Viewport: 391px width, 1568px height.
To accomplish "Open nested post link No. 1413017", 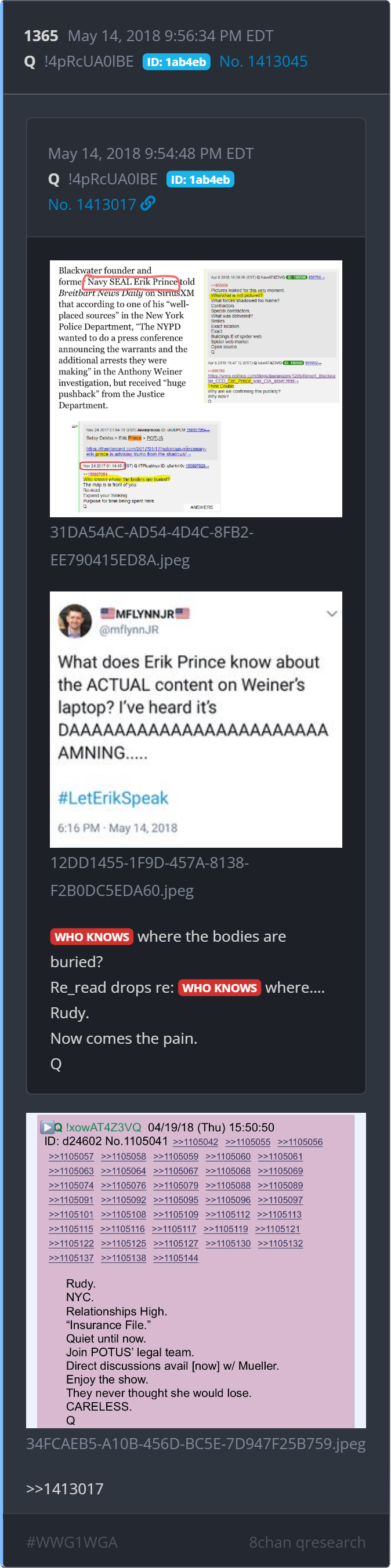I will point(92,205).
